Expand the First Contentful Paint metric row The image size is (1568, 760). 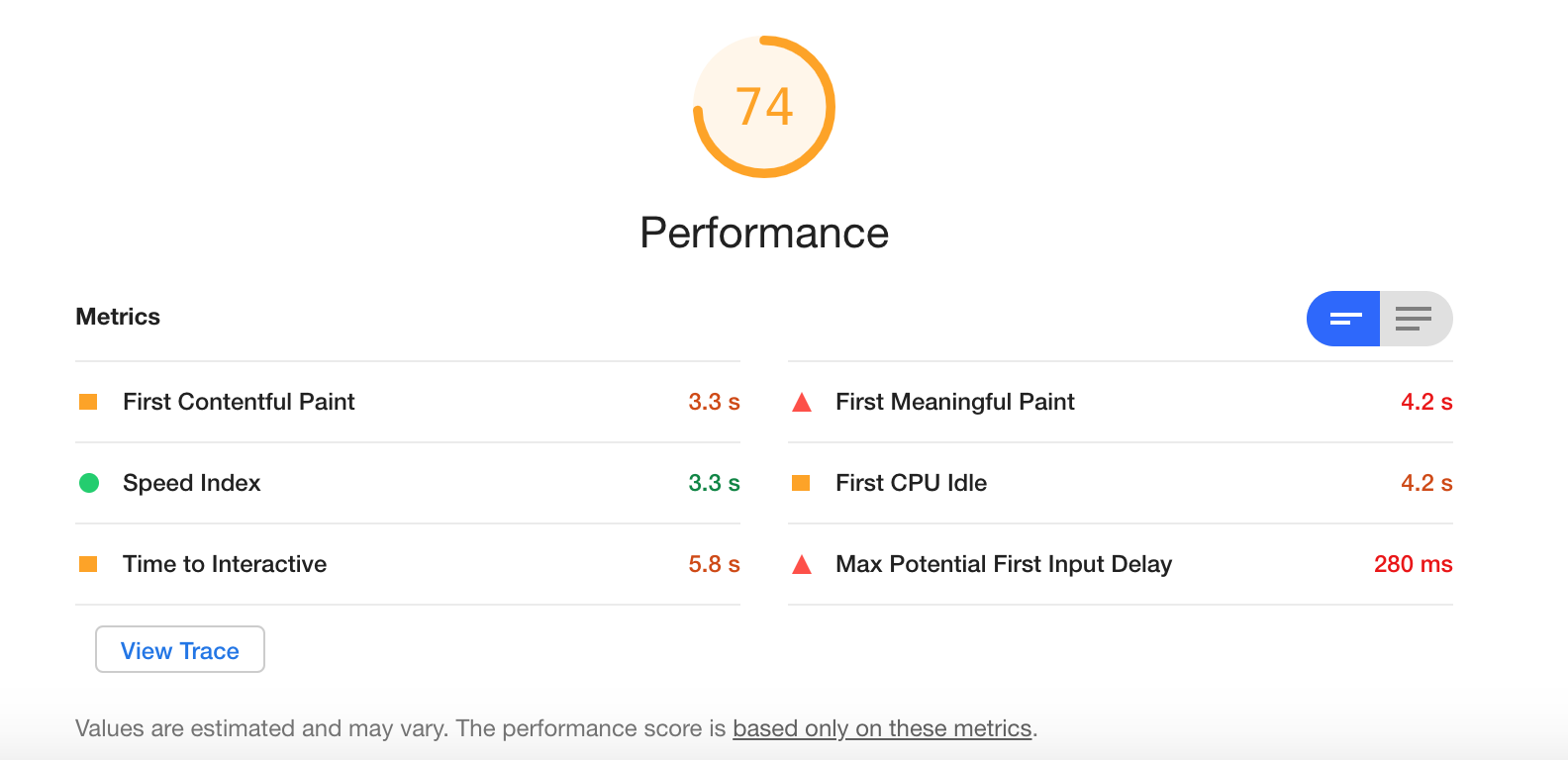[x=238, y=402]
